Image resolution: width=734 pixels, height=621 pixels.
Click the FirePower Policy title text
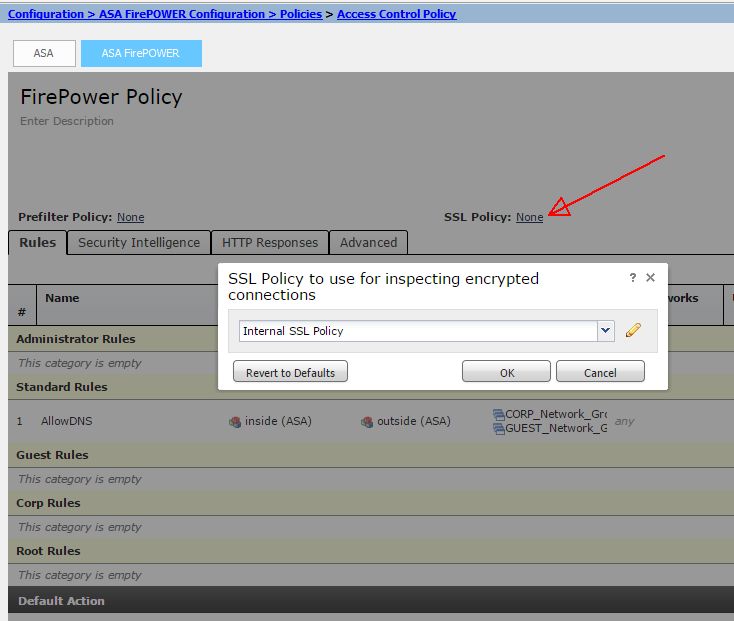pos(101,97)
